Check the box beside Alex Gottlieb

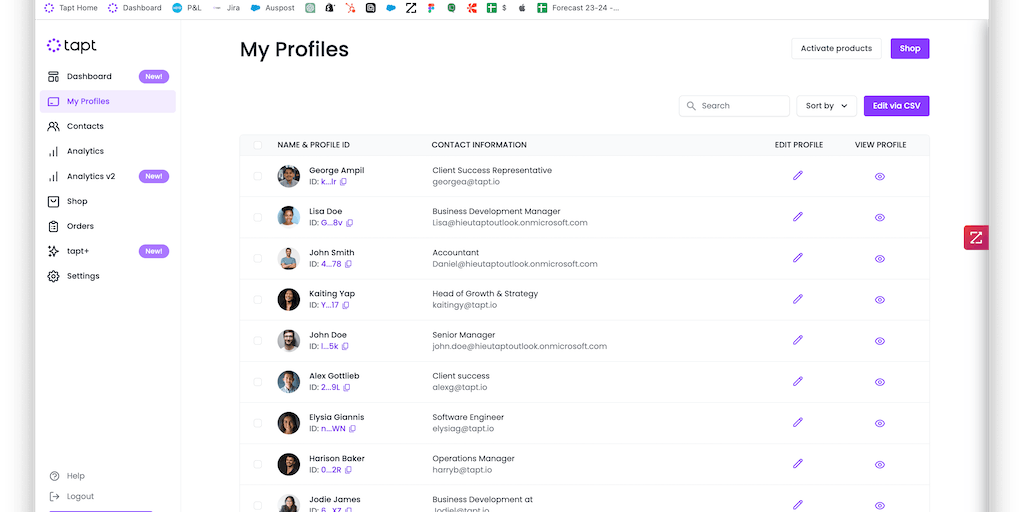[x=258, y=381]
